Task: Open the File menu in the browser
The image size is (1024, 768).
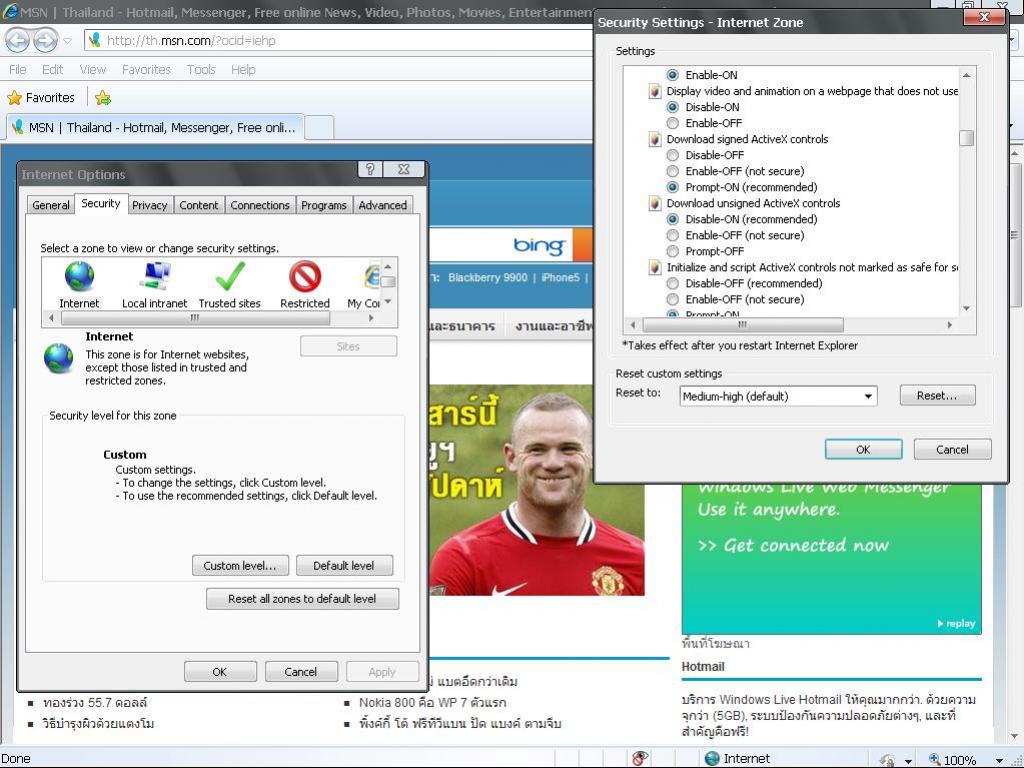Action: (x=18, y=70)
